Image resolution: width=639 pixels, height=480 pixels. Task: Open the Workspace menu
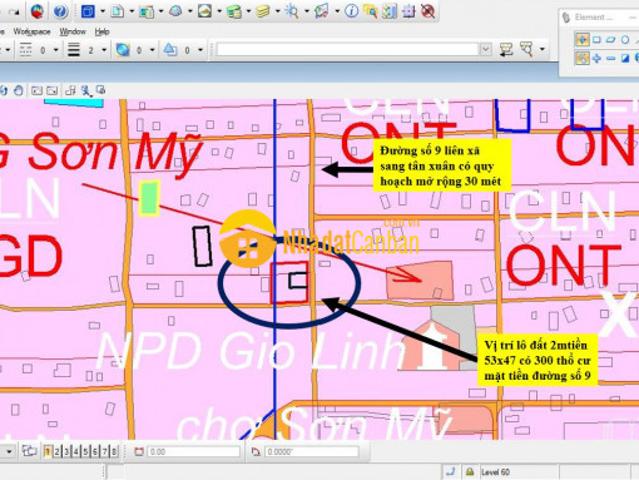click(30, 31)
